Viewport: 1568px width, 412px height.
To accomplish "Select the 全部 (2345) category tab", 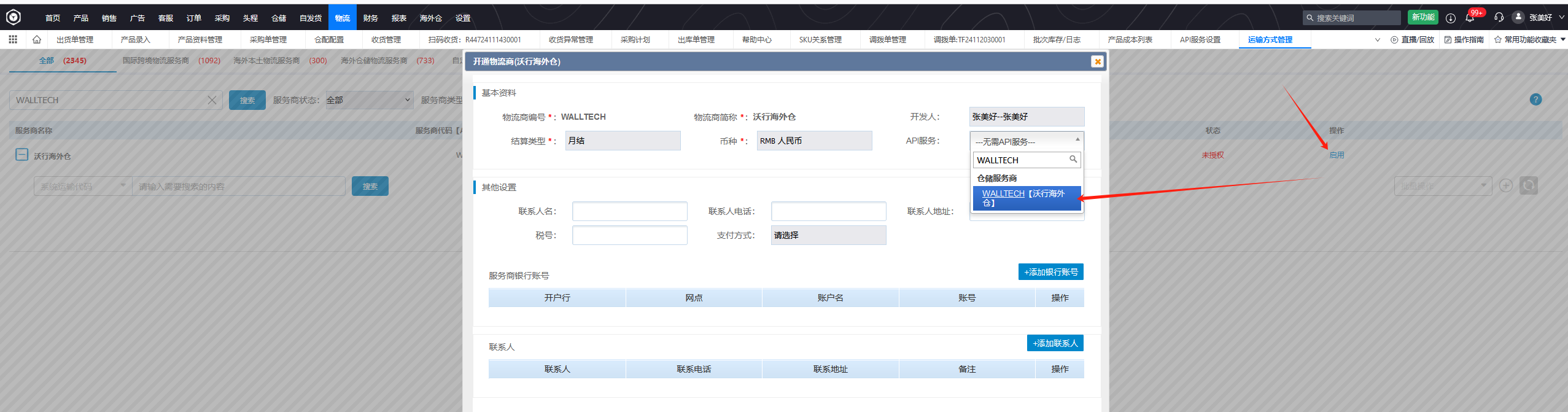I will click(63, 60).
